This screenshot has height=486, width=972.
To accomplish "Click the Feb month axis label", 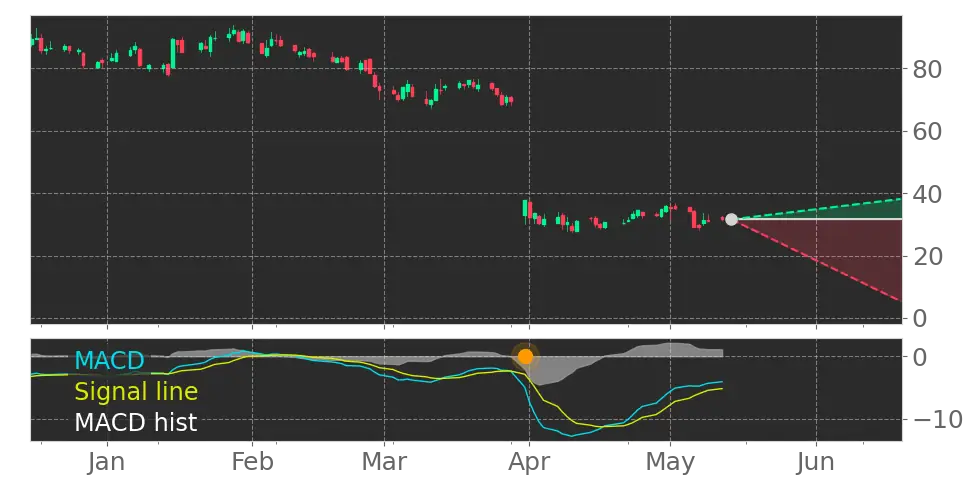I will pyautogui.click(x=252, y=462).
